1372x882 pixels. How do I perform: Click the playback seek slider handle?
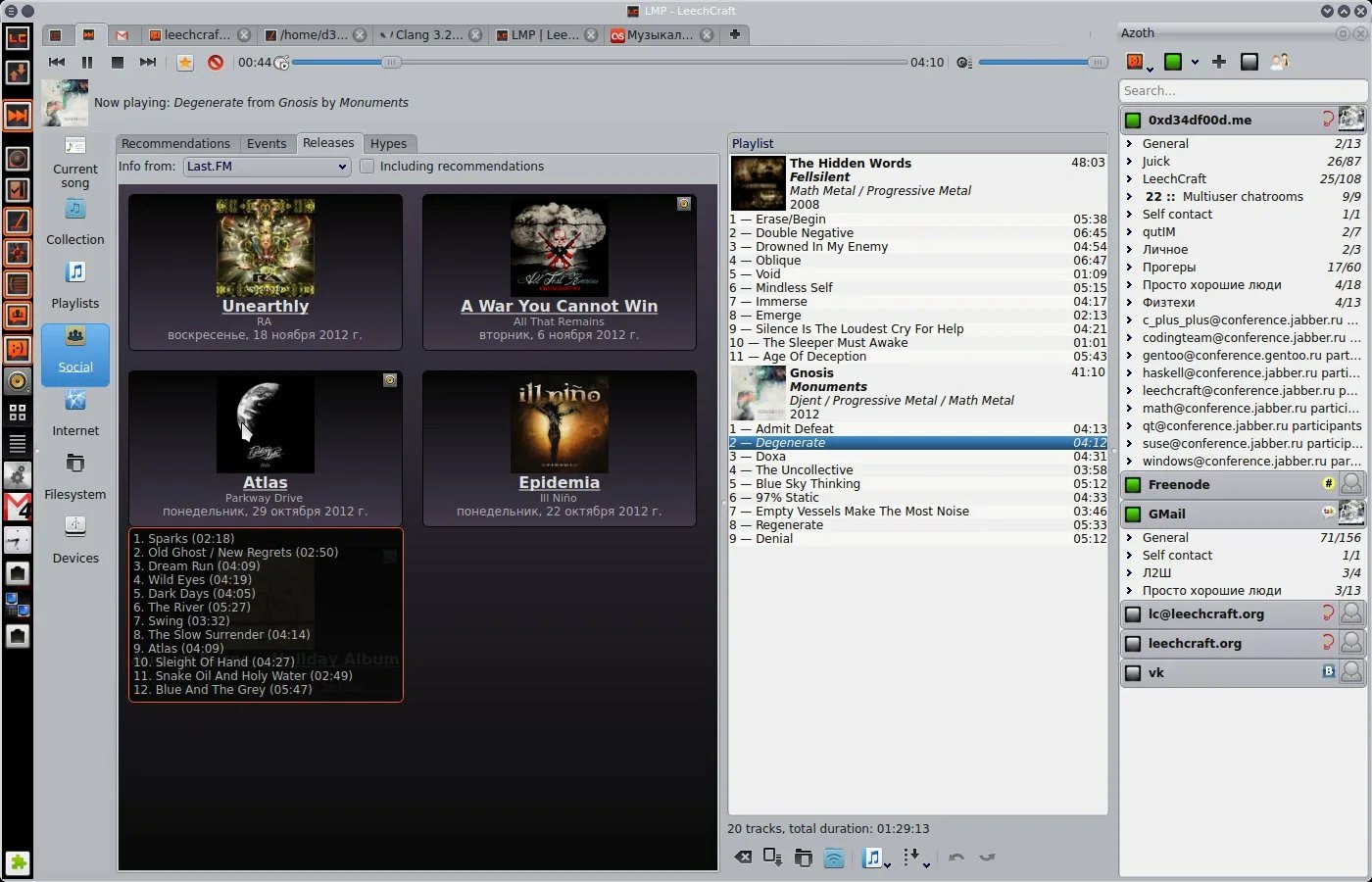(x=391, y=63)
